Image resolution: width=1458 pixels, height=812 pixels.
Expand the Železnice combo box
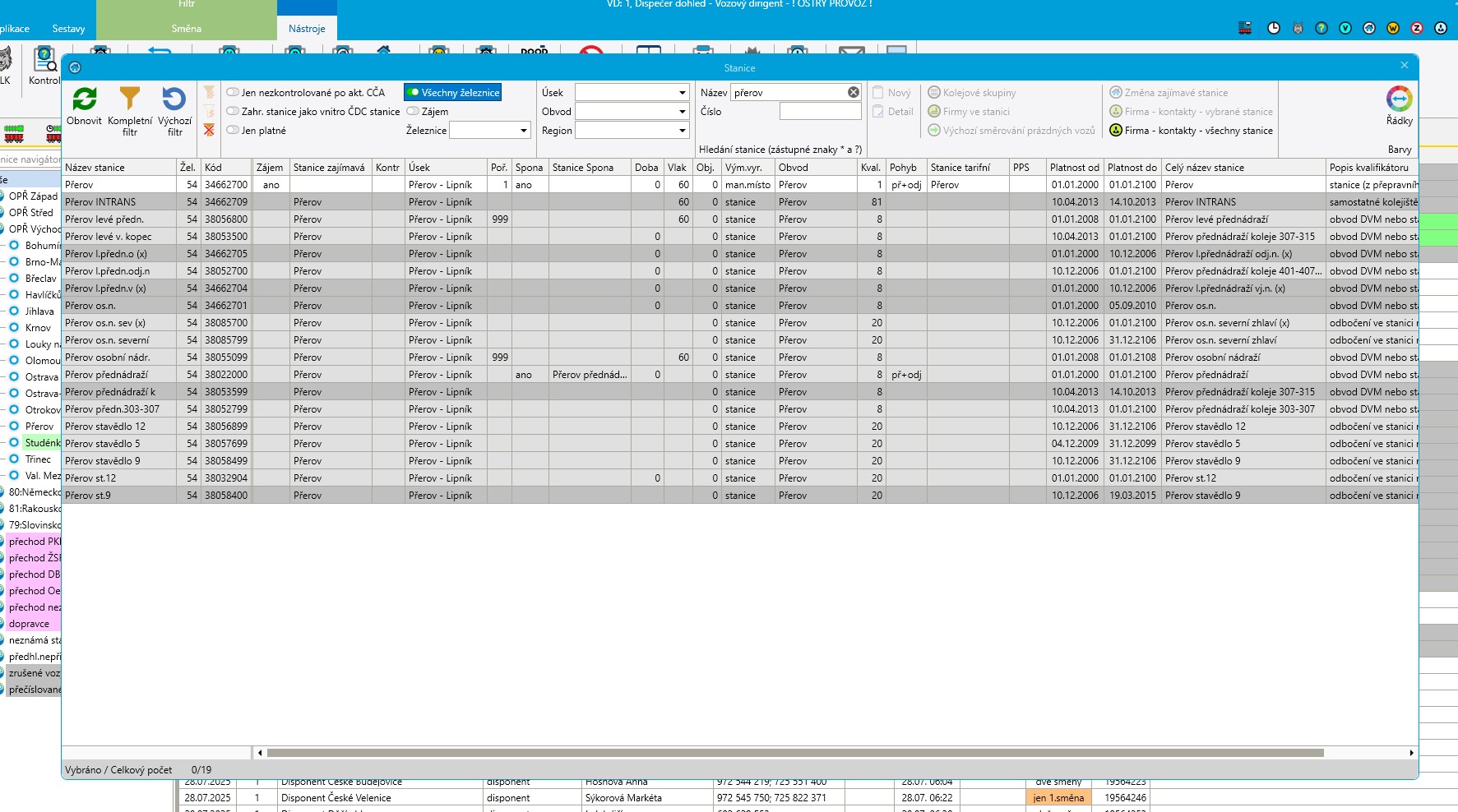pos(524,131)
